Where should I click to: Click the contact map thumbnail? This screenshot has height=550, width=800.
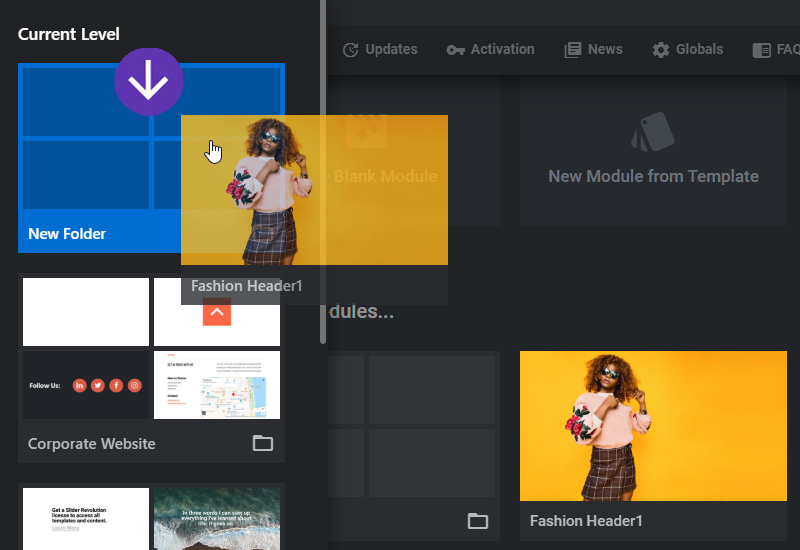[217, 385]
